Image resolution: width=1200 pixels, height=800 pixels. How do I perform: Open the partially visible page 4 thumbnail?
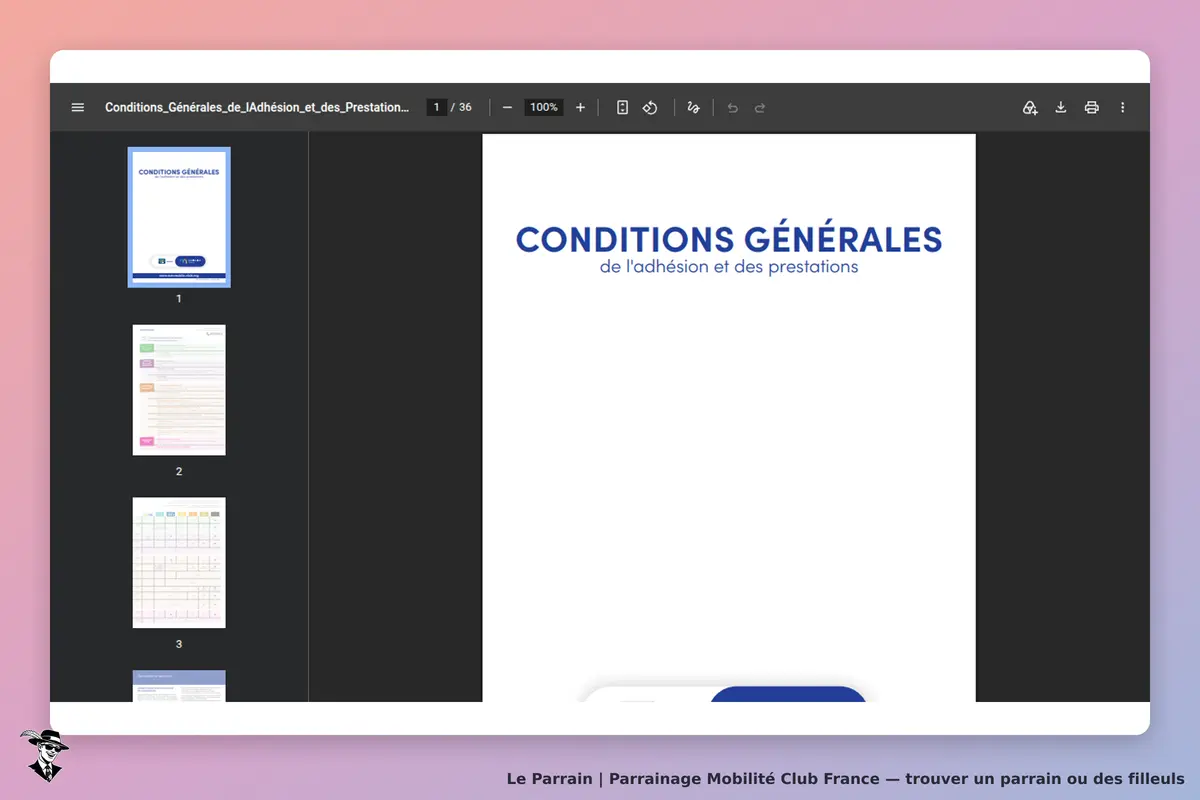179,686
